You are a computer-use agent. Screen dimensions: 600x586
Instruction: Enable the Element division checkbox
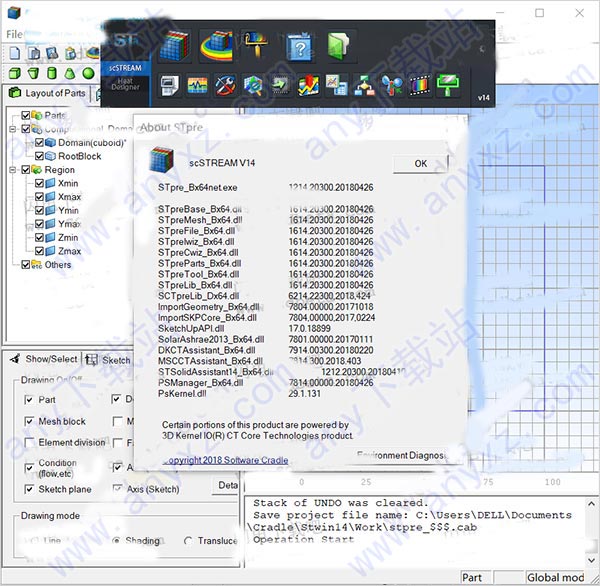[x=29, y=442]
